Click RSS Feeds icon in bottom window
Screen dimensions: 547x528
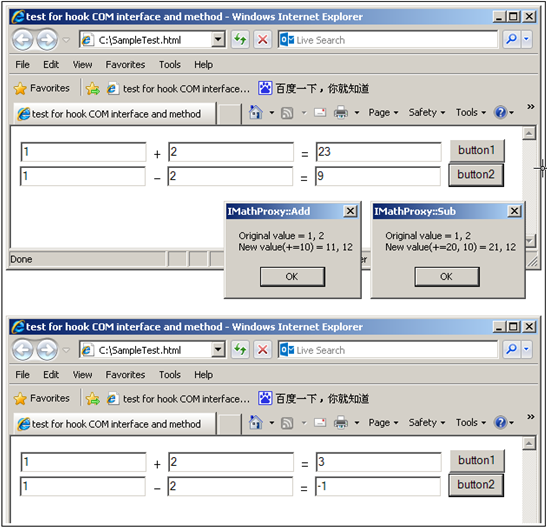tap(287, 423)
